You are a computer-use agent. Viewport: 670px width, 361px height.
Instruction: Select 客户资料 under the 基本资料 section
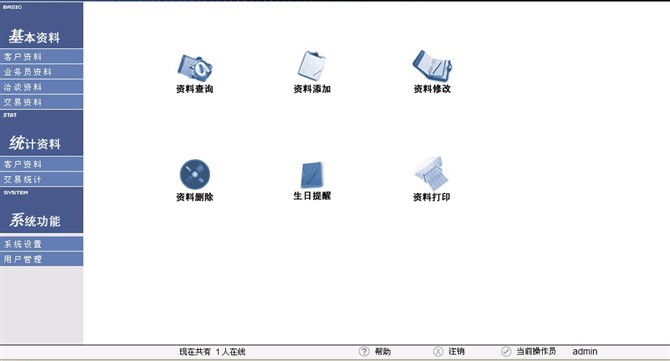(x=41, y=56)
